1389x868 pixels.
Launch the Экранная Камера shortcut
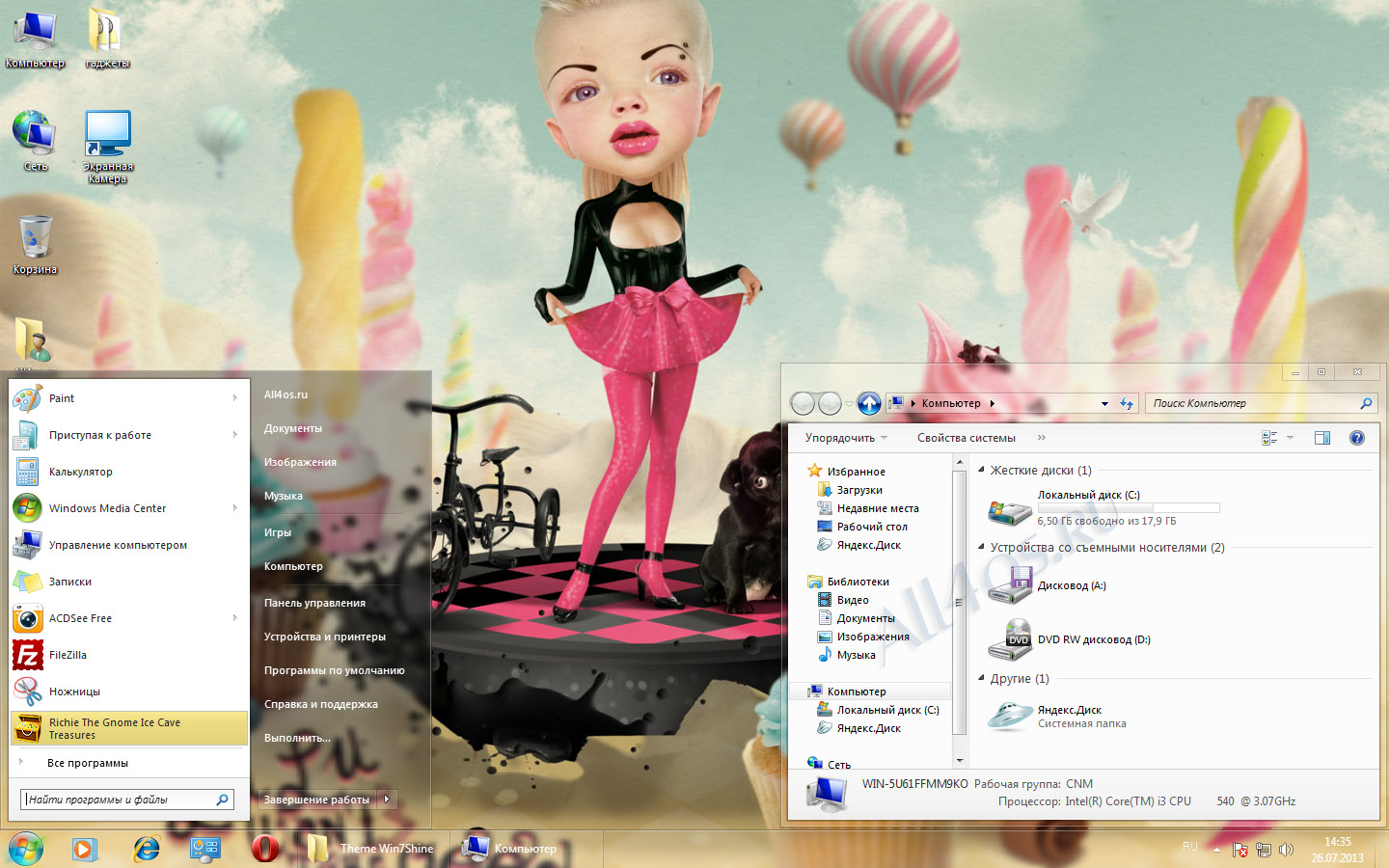(107, 147)
